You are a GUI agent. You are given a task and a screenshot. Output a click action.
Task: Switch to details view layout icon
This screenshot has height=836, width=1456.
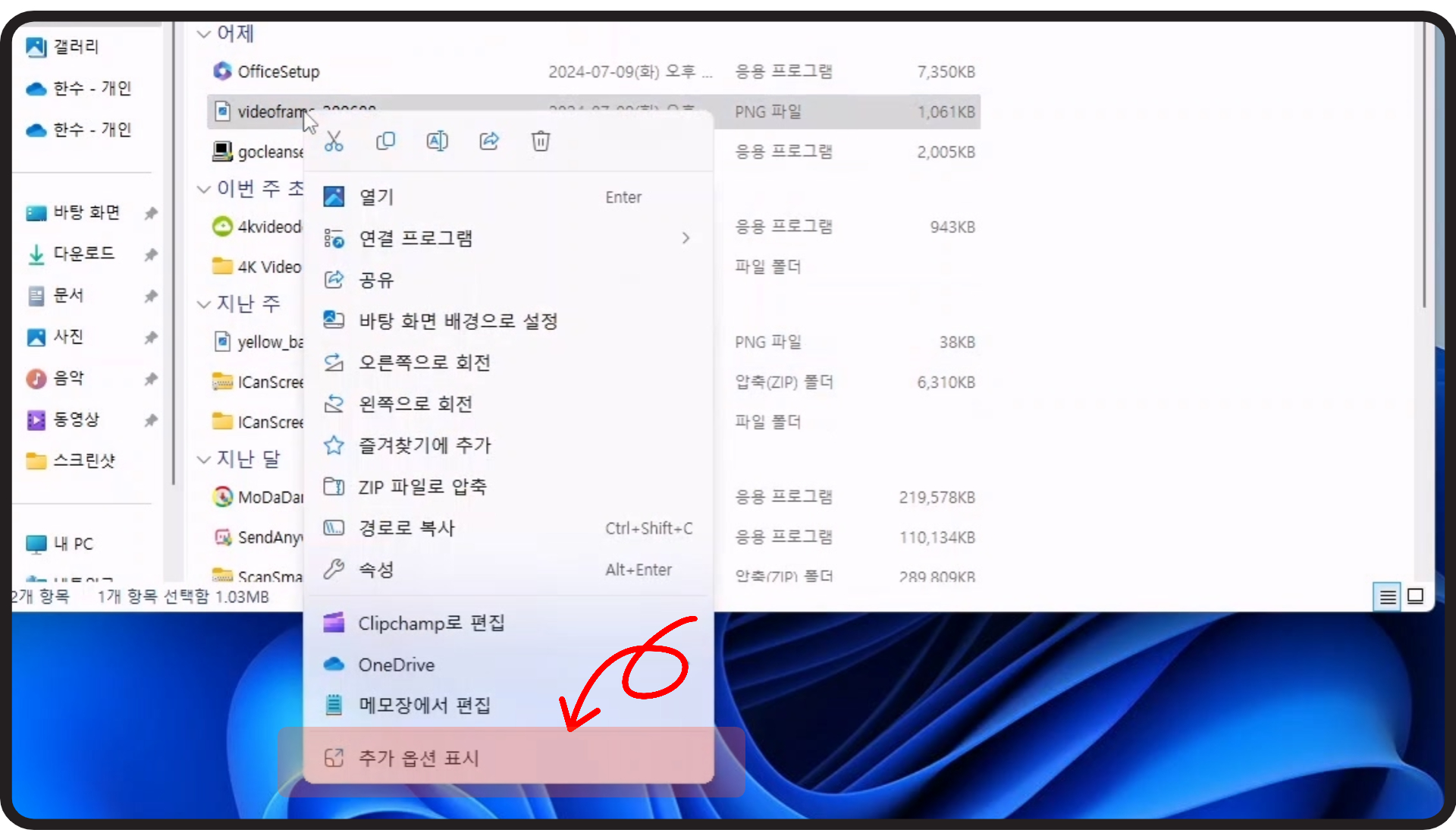tap(1388, 597)
